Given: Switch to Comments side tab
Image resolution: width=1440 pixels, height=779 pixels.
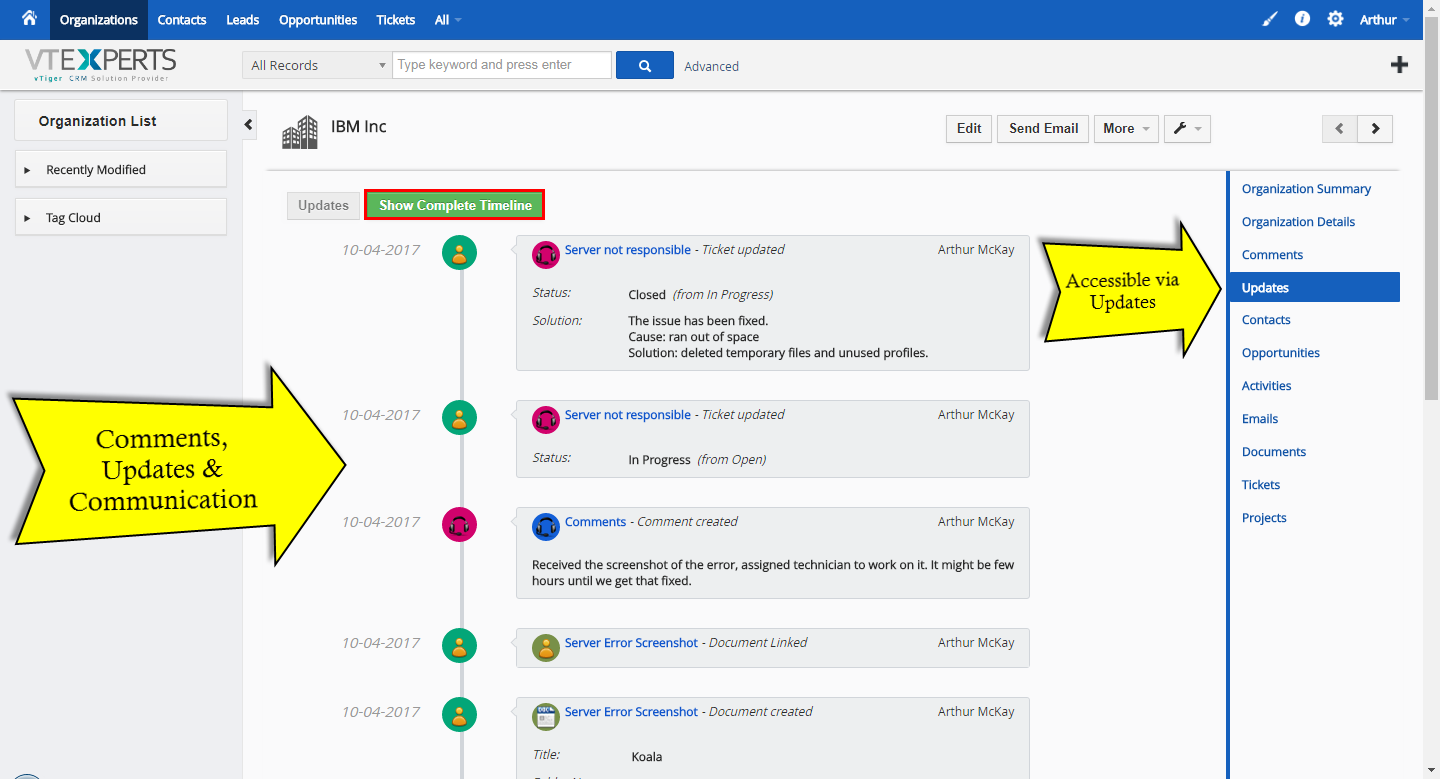Looking at the screenshot, I should 1272,255.
